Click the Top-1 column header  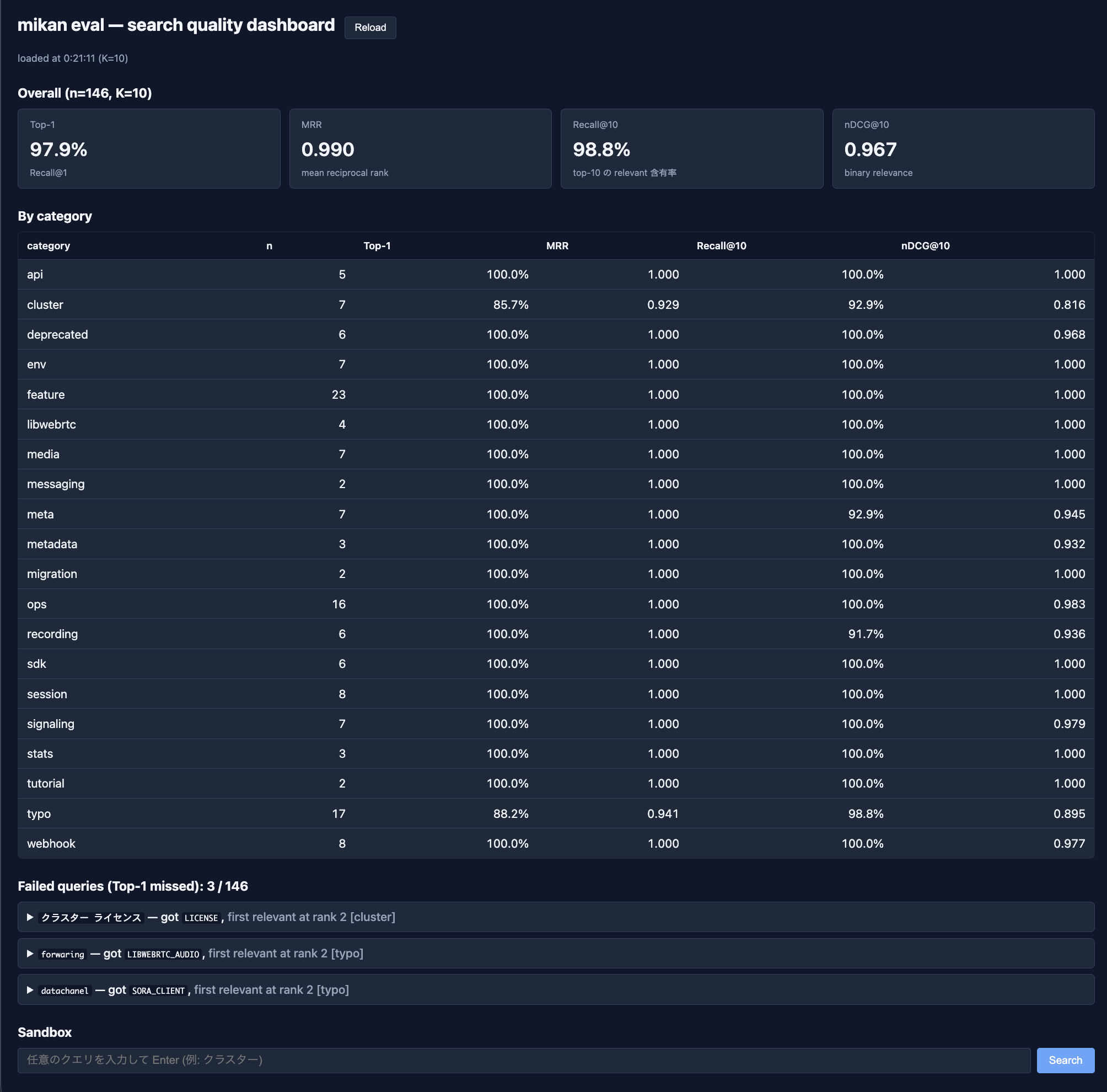point(377,246)
